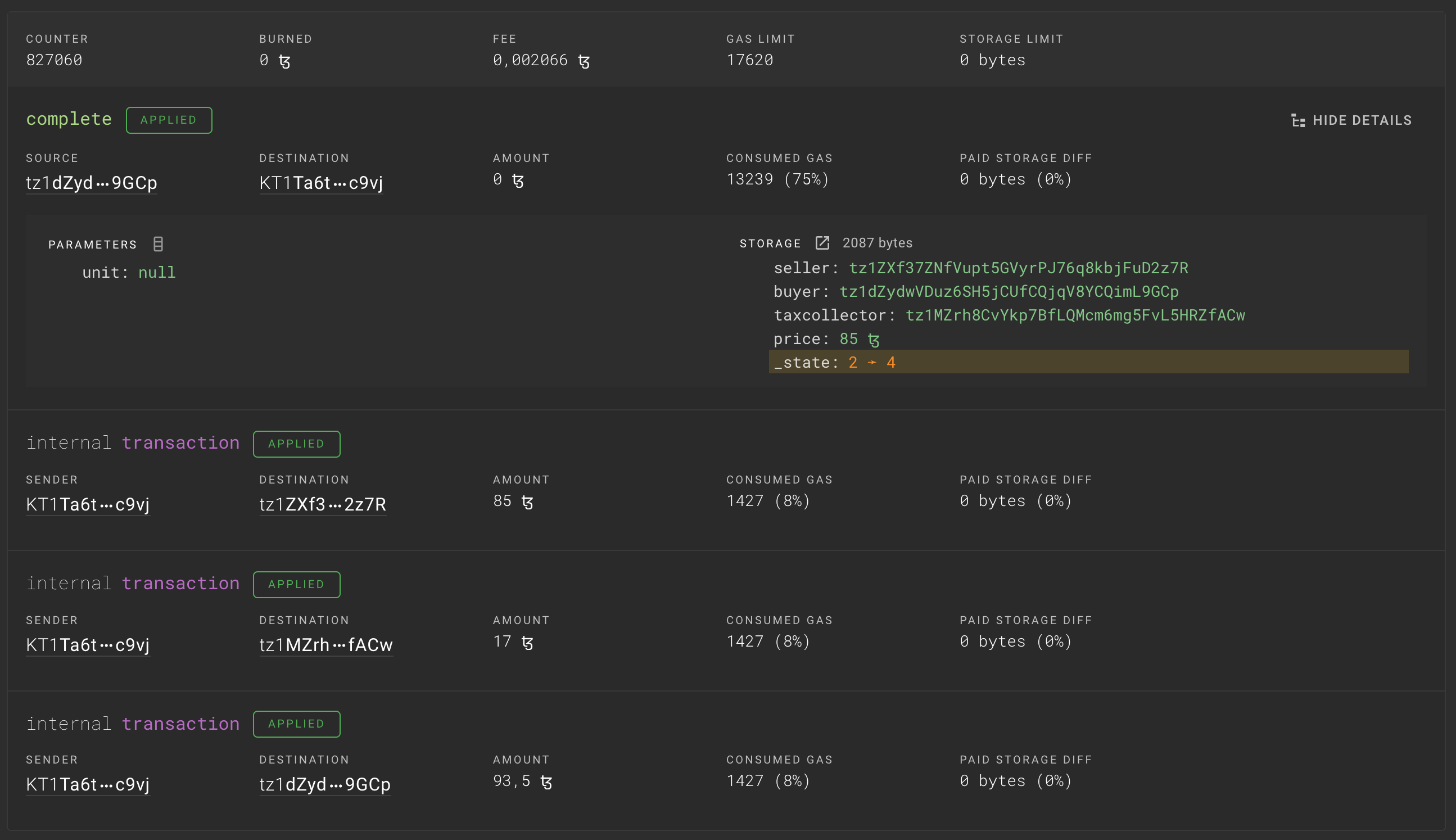1456x840 pixels.
Task: Click the complete entrypoint name
Action: (x=69, y=119)
